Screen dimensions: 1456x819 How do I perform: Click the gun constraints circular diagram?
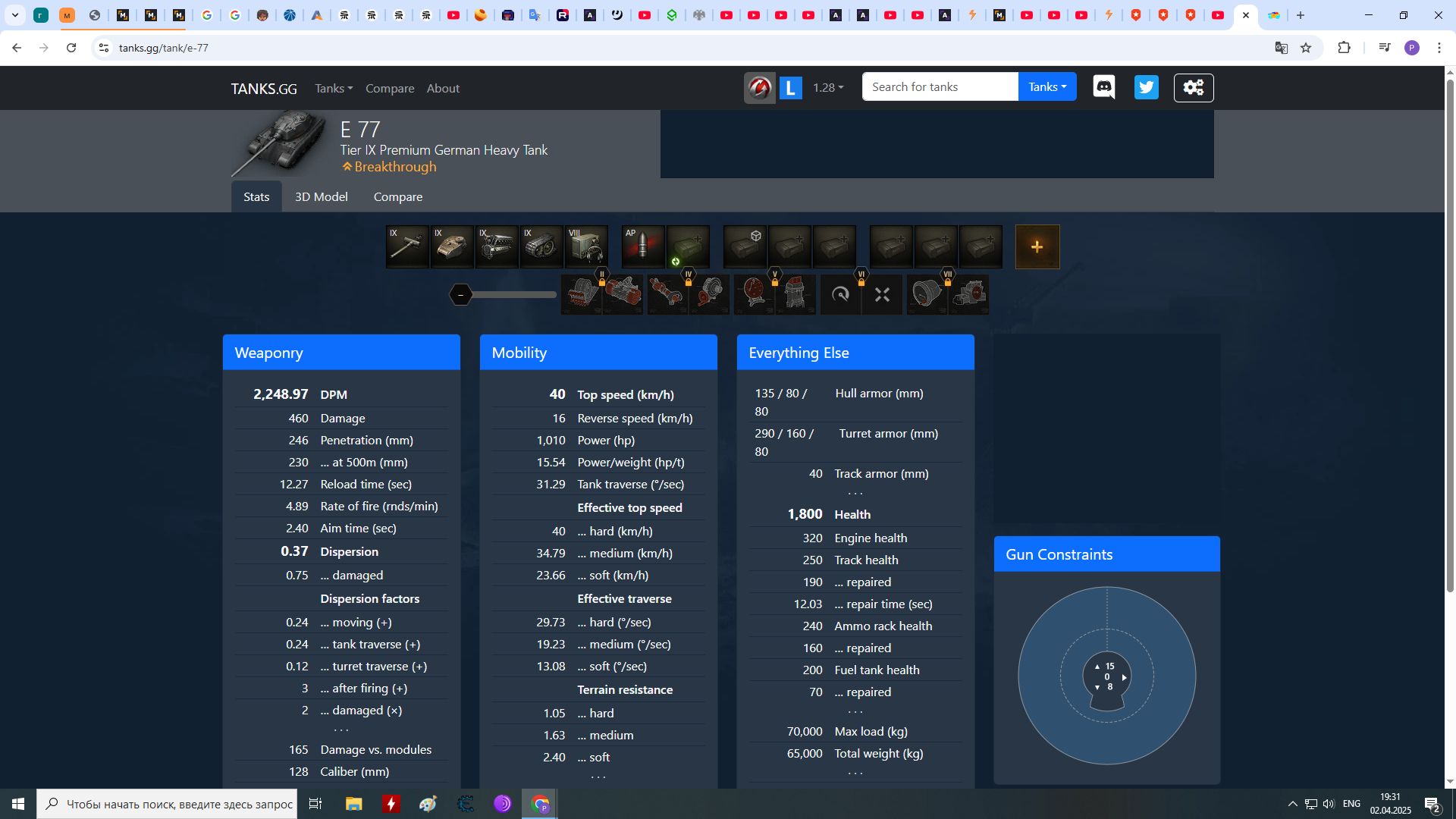click(x=1107, y=676)
